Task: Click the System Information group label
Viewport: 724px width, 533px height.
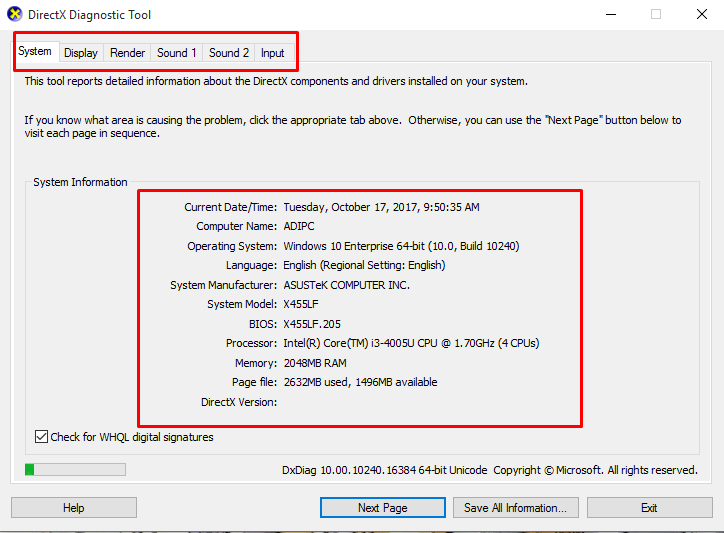Action: coord(80,182)
